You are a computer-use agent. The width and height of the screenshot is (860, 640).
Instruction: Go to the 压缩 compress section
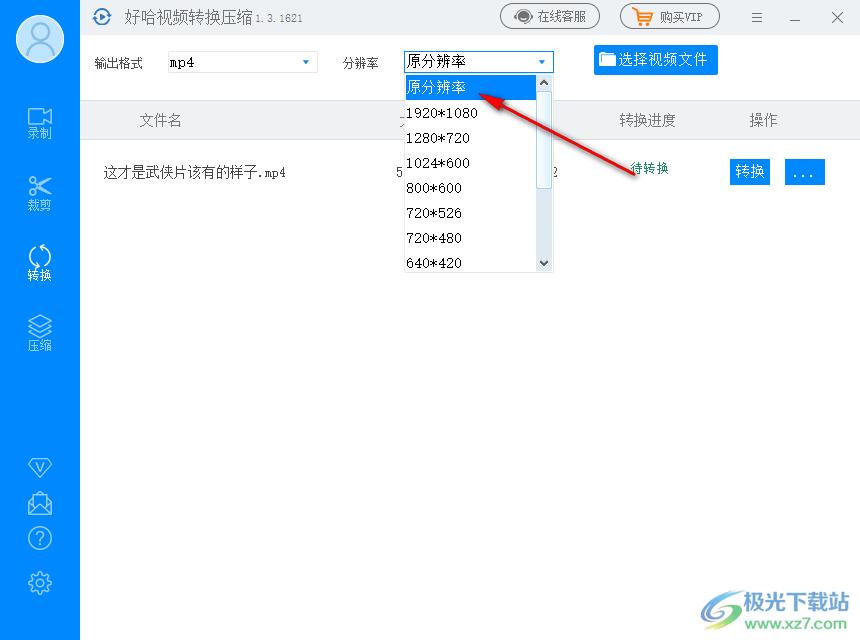tap(39, 333)
